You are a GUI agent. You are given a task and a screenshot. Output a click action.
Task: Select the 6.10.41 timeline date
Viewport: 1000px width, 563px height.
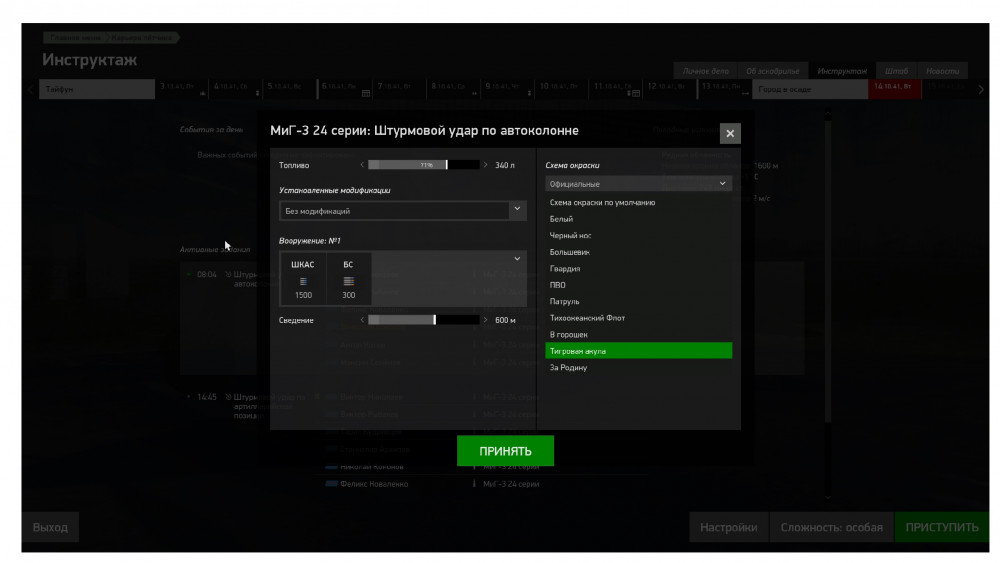(x=346, y=89)
